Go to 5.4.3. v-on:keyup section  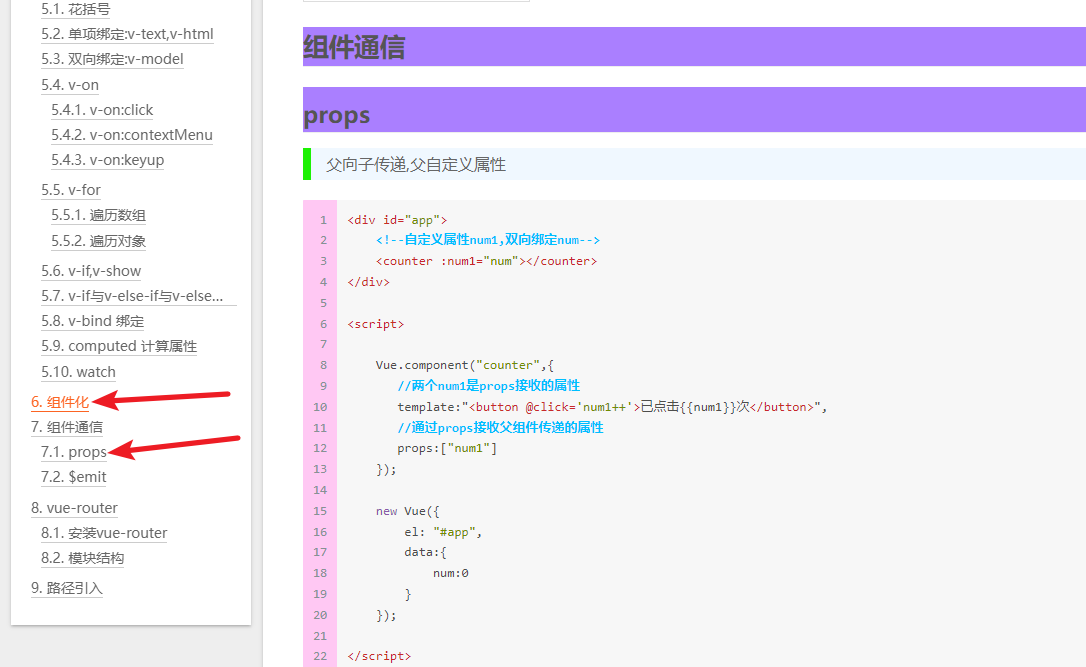pos(107,159)
